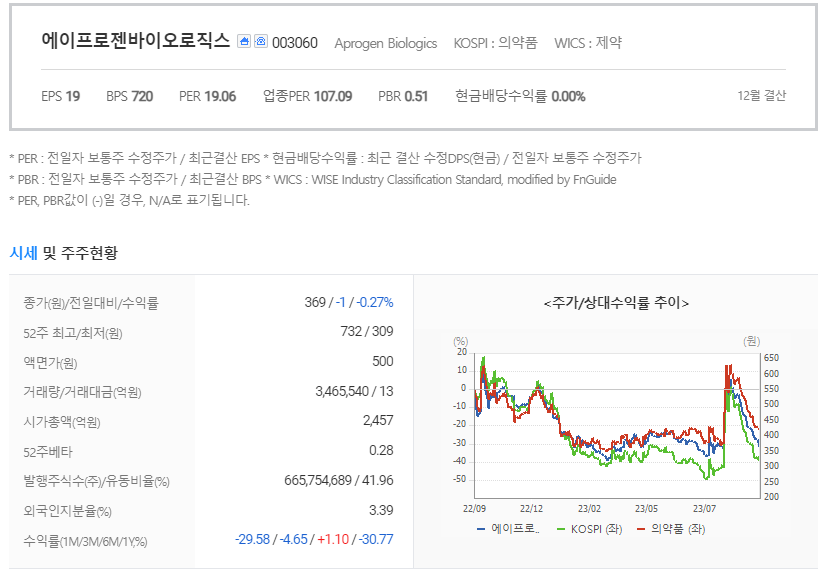This screenshot has height=578, width=826.
Task: Select 현금배당수익률 0.00% value
Action: (x=520, y=96)
